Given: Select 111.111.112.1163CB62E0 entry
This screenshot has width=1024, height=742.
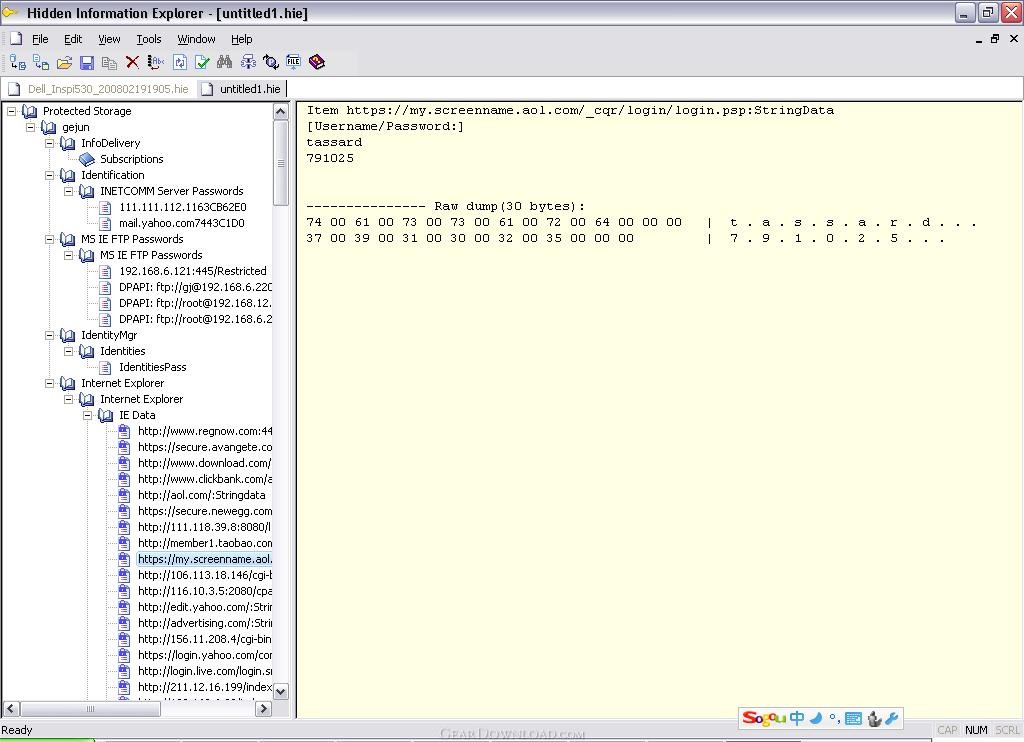Looking at the screenshot, I should [x=183, y=207].
